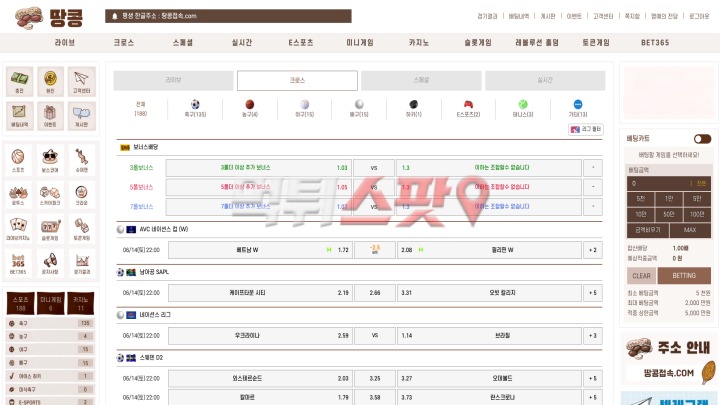The height and width of the screenshot is (405, 720).
Task: Click the CLEAR button in bet slip
Action: coord(641,276)
